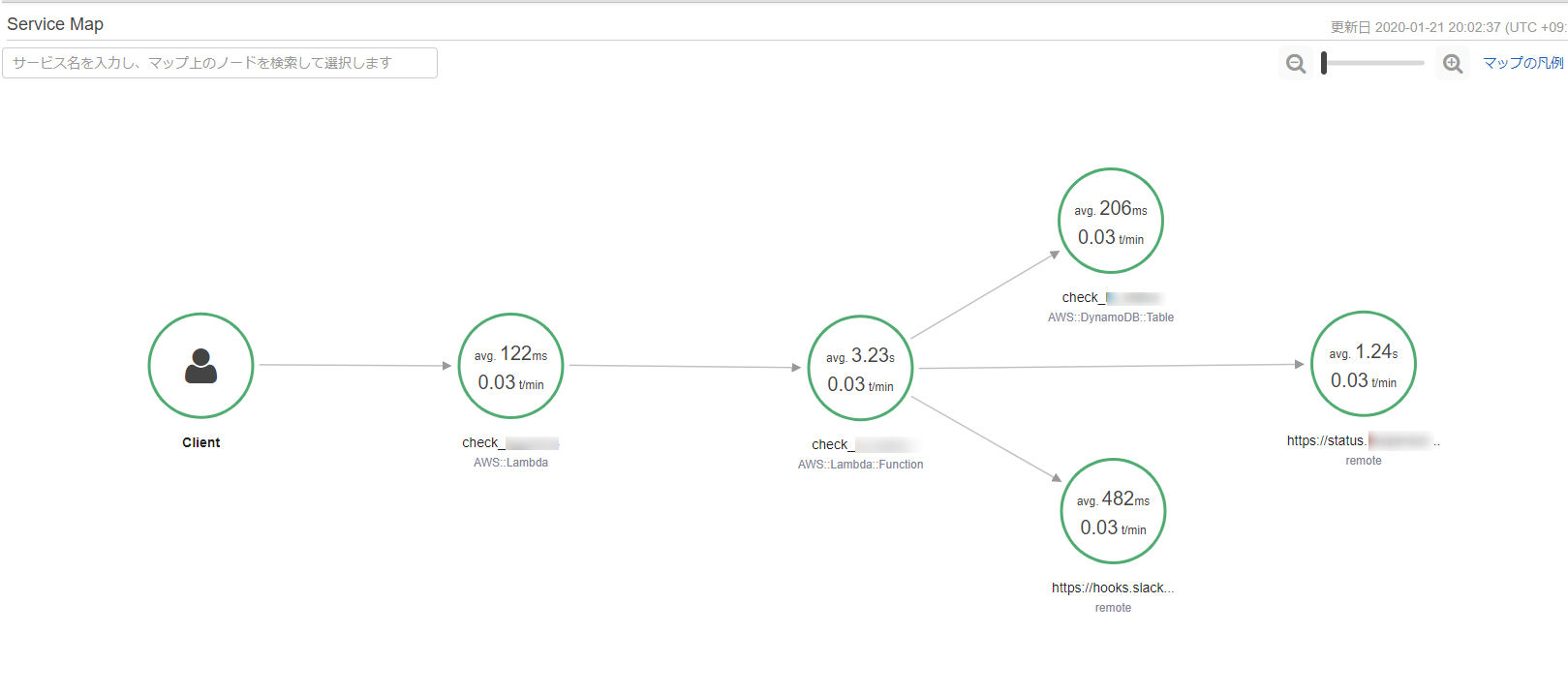Select the node circle showing avg. 482ms
Image resolution: width=1568 pixels, height=694 pixels.
[x=1113, y=511]
